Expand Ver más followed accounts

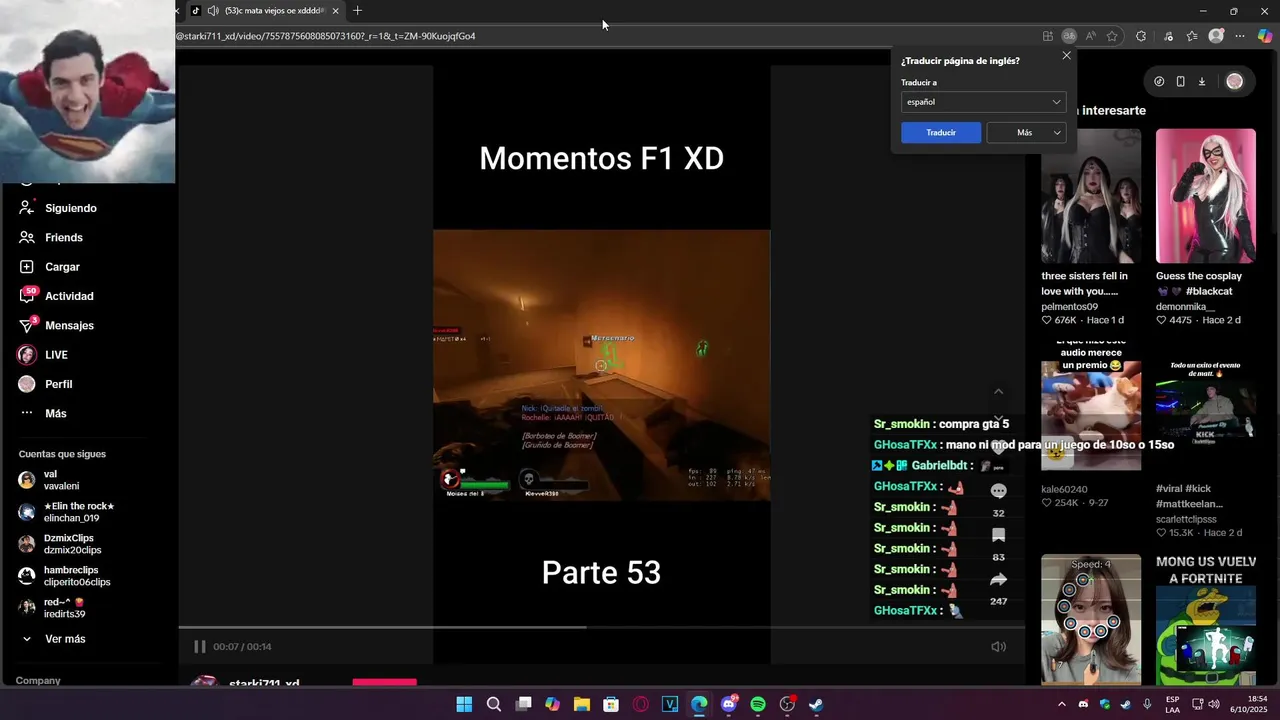[x=54, y=639]
